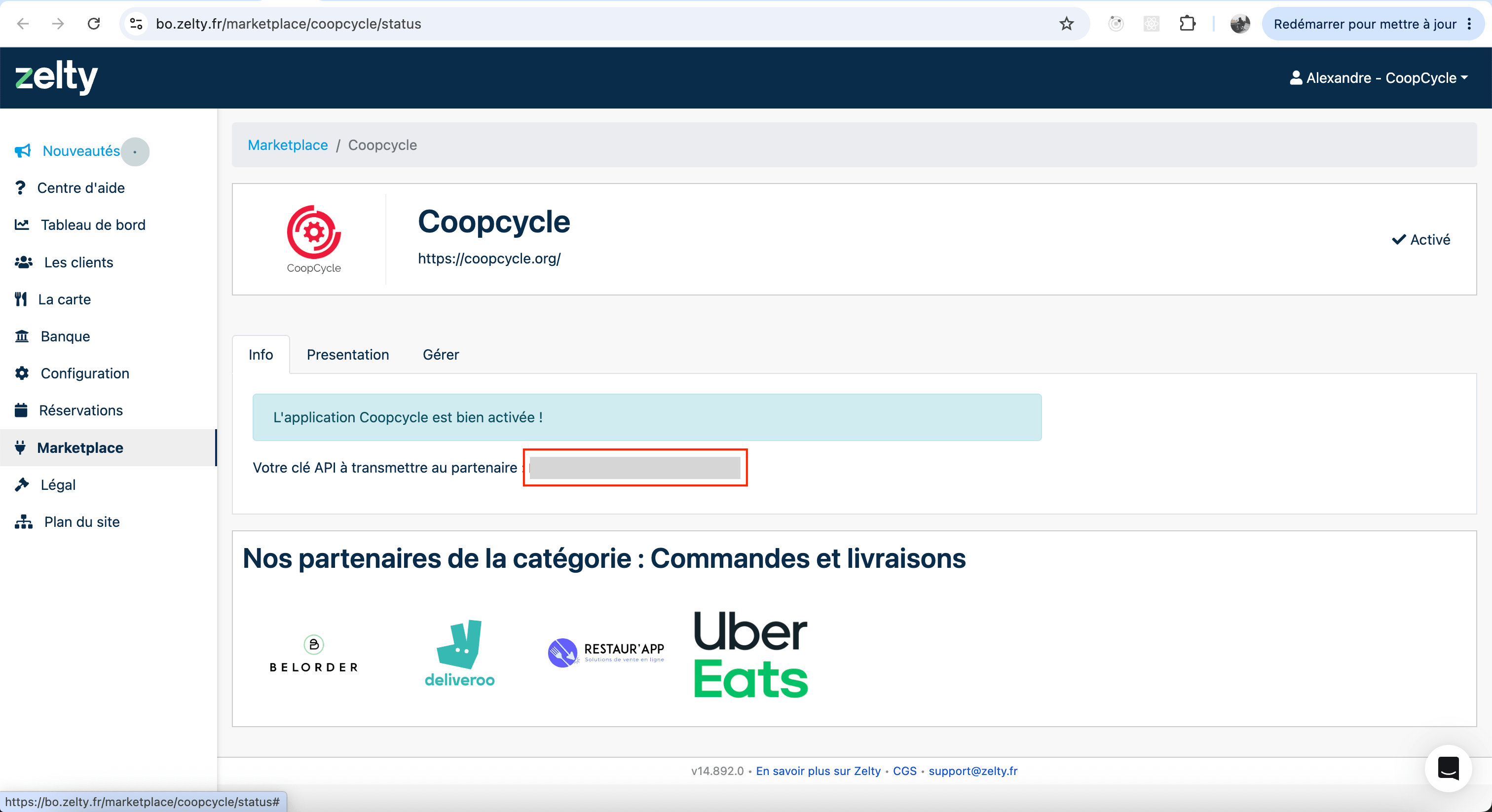The height and width of the screenshot is (812, 1492).
Task: Click the Zelty logo
Action: point(56,77)
